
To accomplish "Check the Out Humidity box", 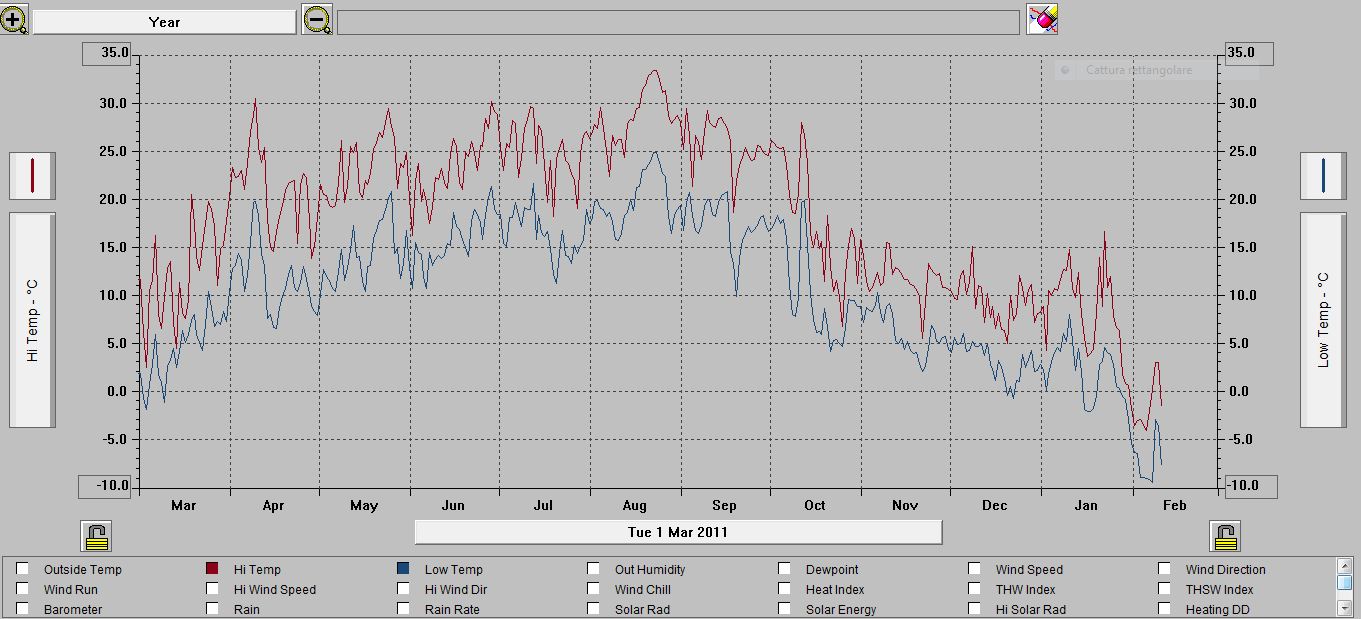I will point(594,569).
